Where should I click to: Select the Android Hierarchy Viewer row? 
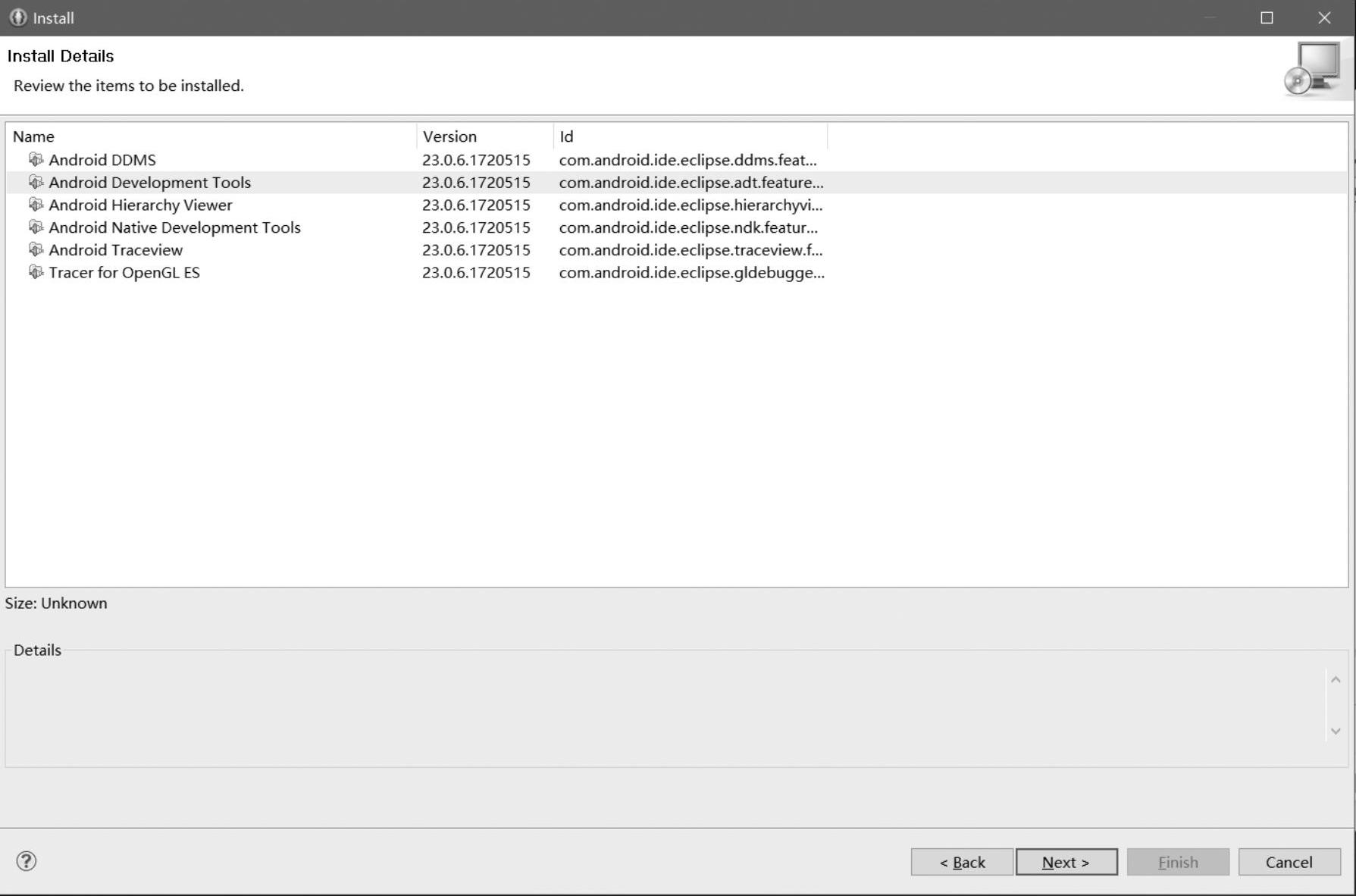coord(676,205)
